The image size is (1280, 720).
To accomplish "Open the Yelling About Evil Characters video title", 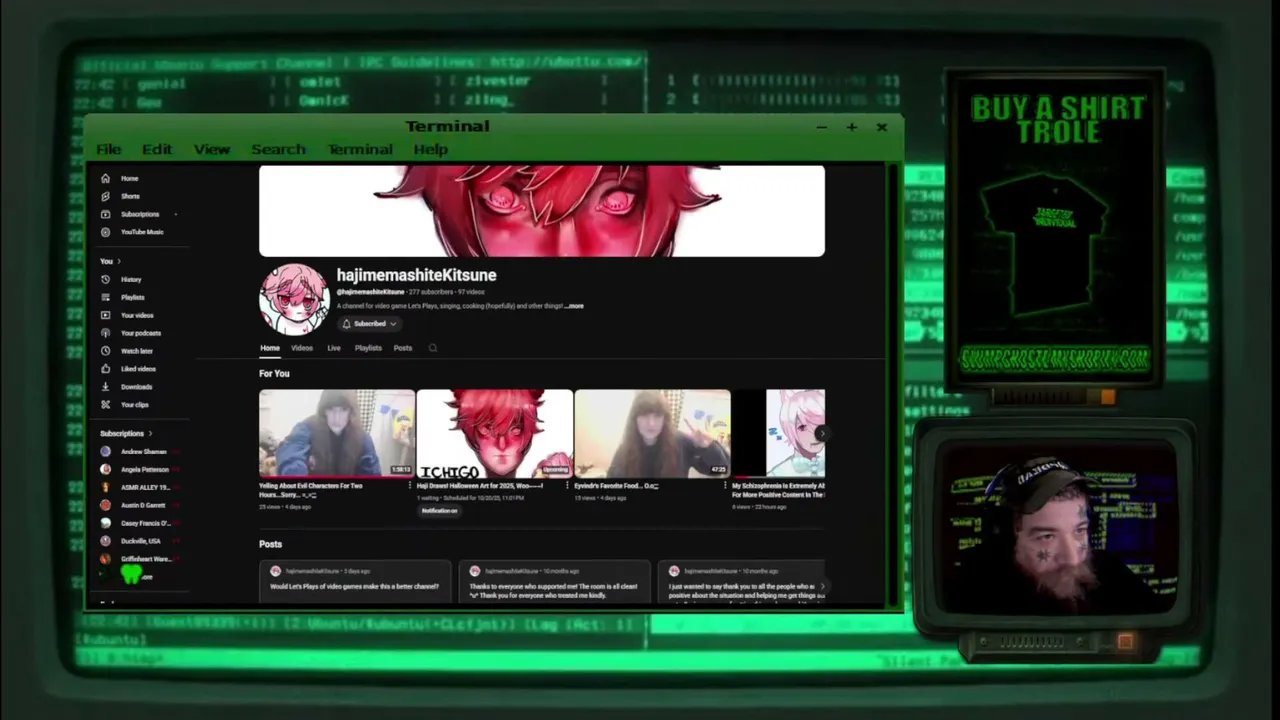I will (311, 490).
